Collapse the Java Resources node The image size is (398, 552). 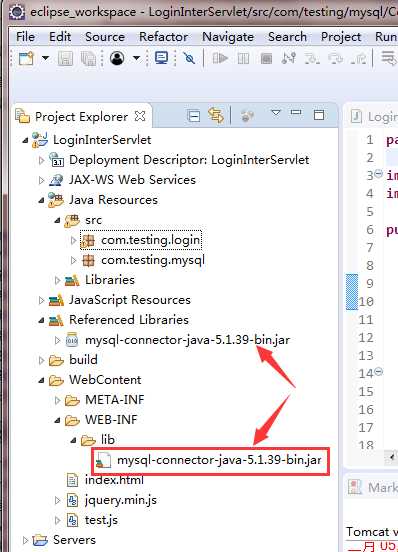(41, 201)
